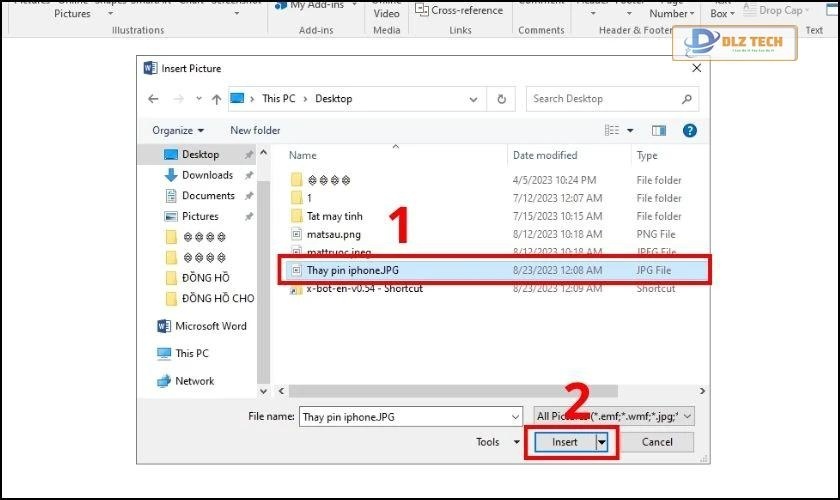Expand the file type filter dropdown
This screenshot has width=840, height=500.
tap(614, 416)
